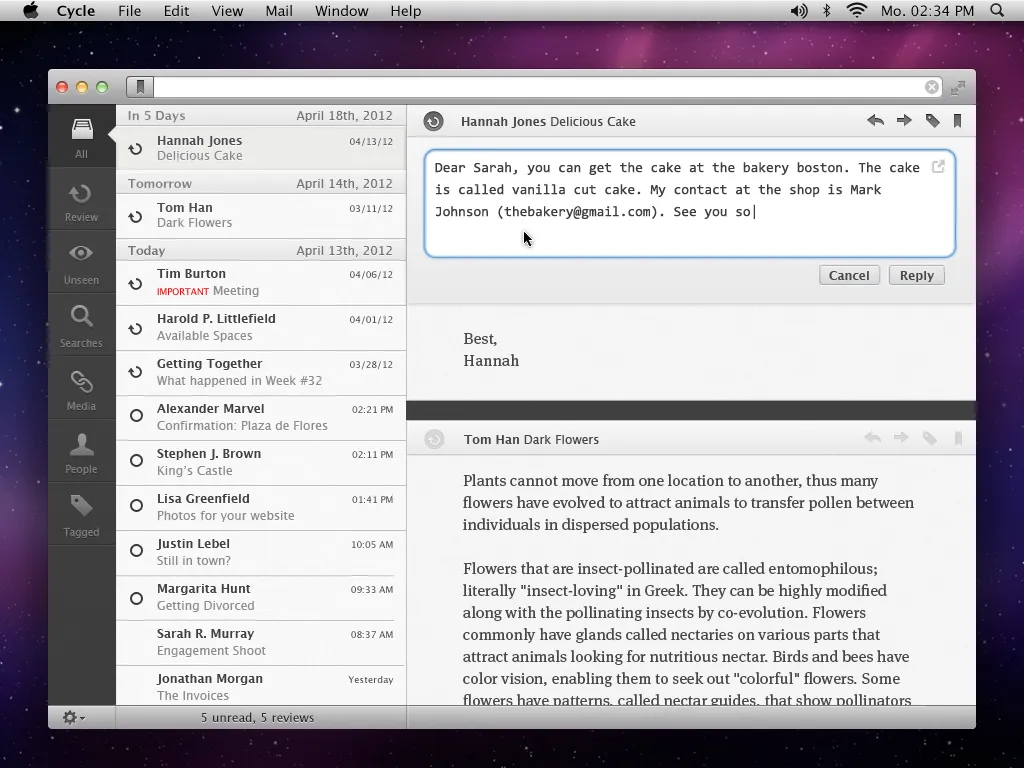The image size is (1024, 768).
Task: Open the Media section in sidebar
Action: tap(82, 389)
